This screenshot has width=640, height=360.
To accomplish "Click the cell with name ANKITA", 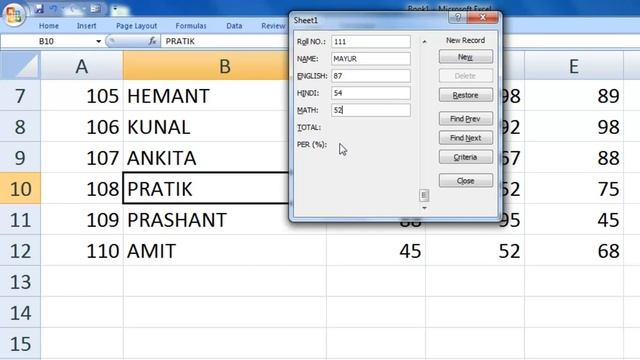I will [206, 158].
